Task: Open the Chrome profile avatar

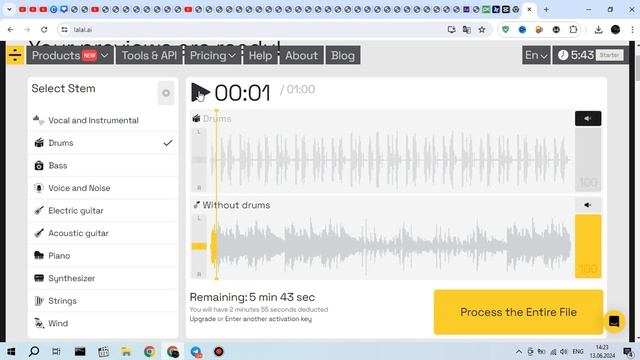Action: (x=616, y=29)
